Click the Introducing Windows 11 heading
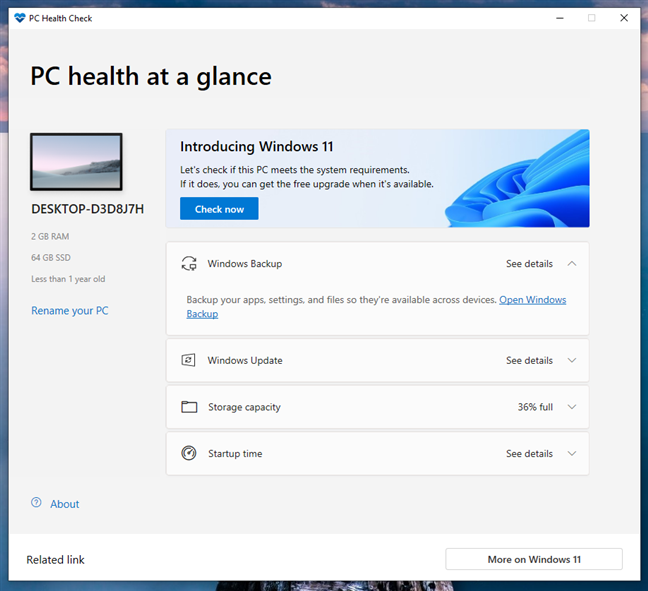This screenshot has width=648, height=591. (x=257, y=147)
